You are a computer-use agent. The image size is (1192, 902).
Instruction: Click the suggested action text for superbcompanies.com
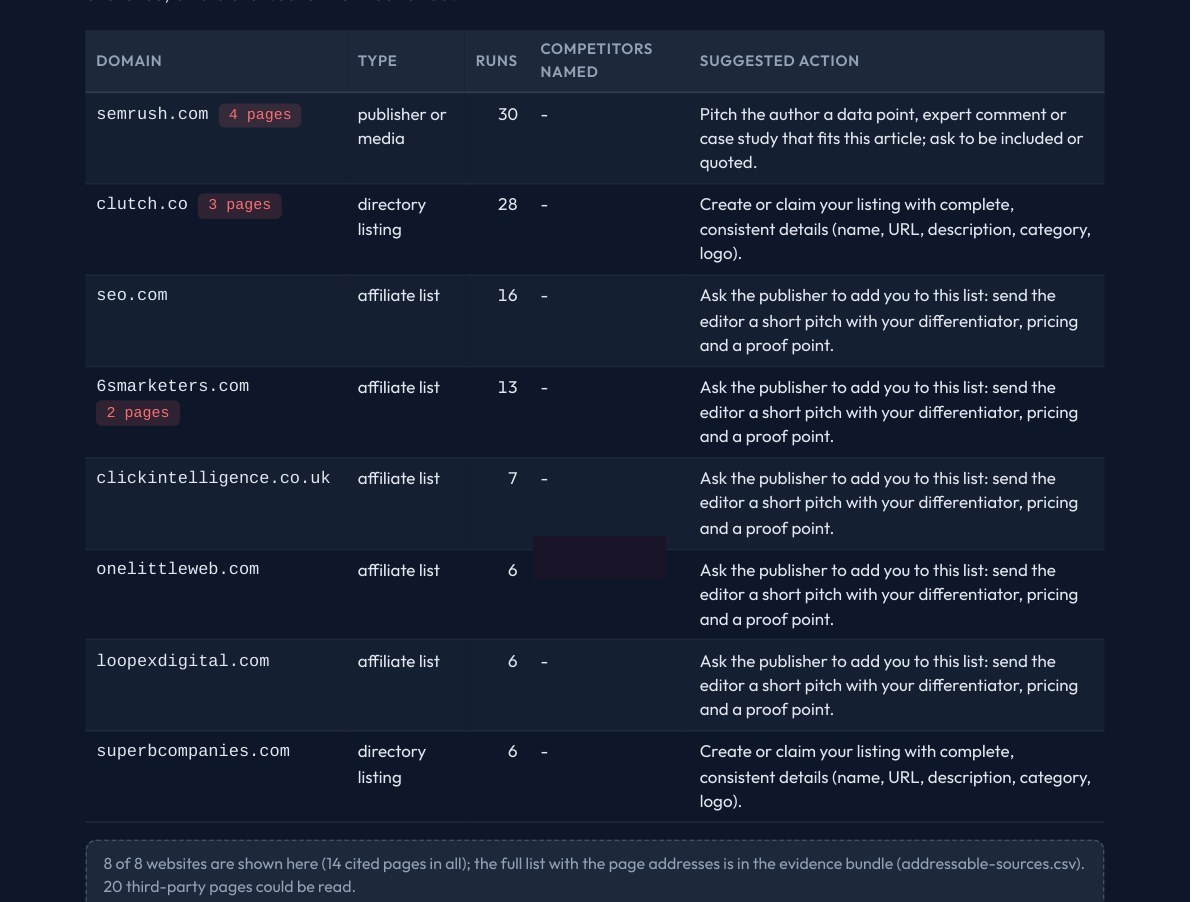(x=895, y=776)
